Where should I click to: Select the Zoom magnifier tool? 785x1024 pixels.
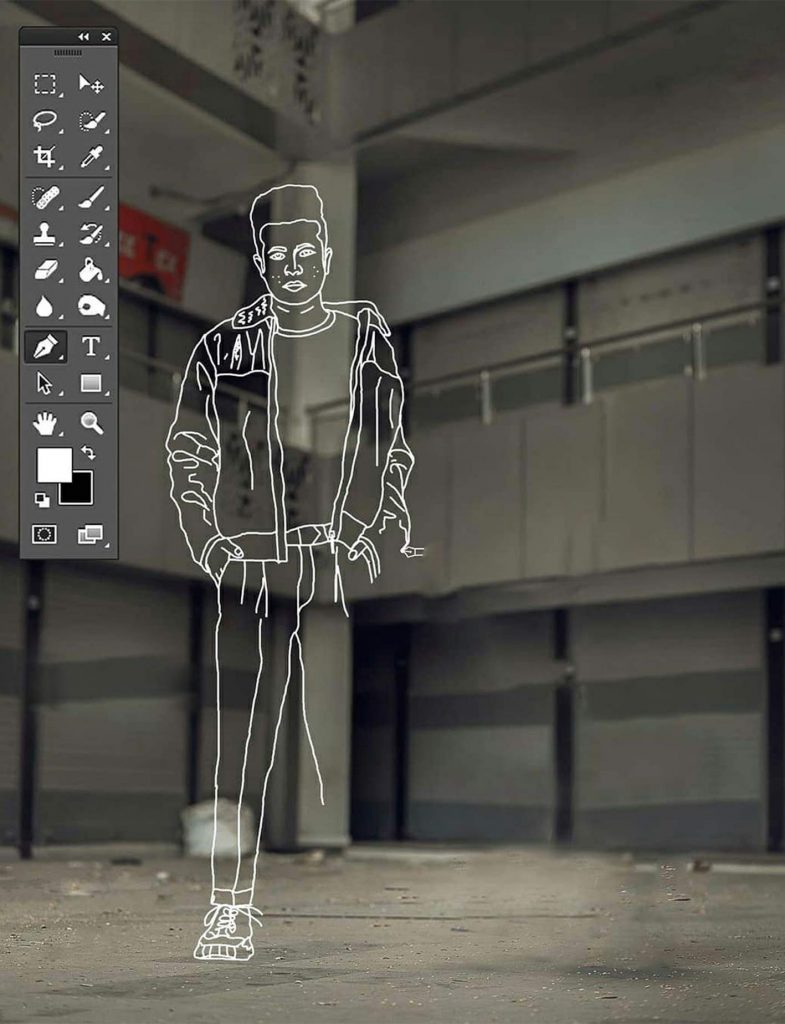click(x=91, y=423)
